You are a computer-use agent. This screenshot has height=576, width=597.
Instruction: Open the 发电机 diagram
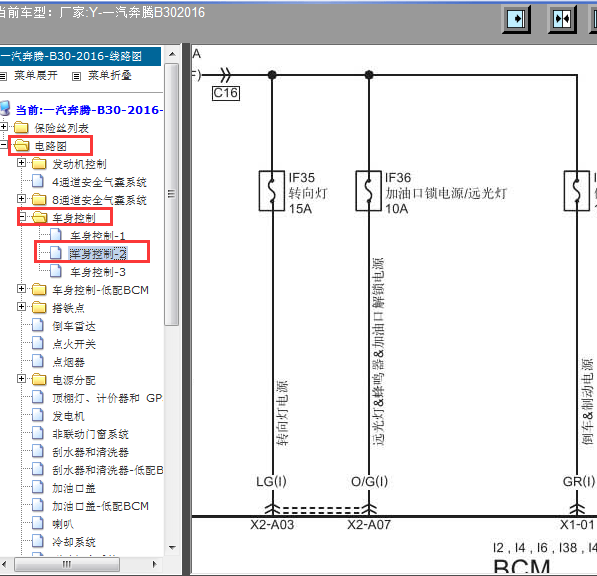[68, 416]
